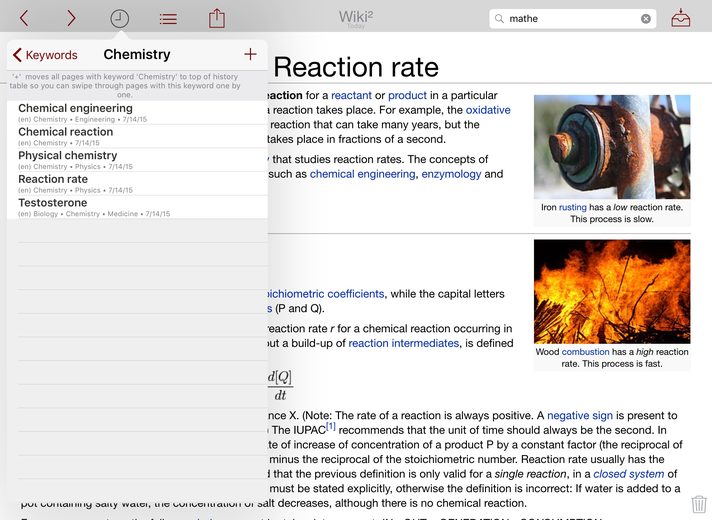This screenshot has width=712, height=520.
Task: Tap the magnifier icon in search
Action: (x=499, y=19)
